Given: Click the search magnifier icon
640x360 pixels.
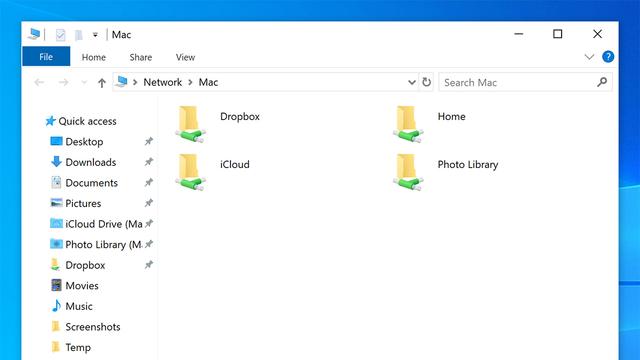Looking at the screenshot, I should point(602,82).
